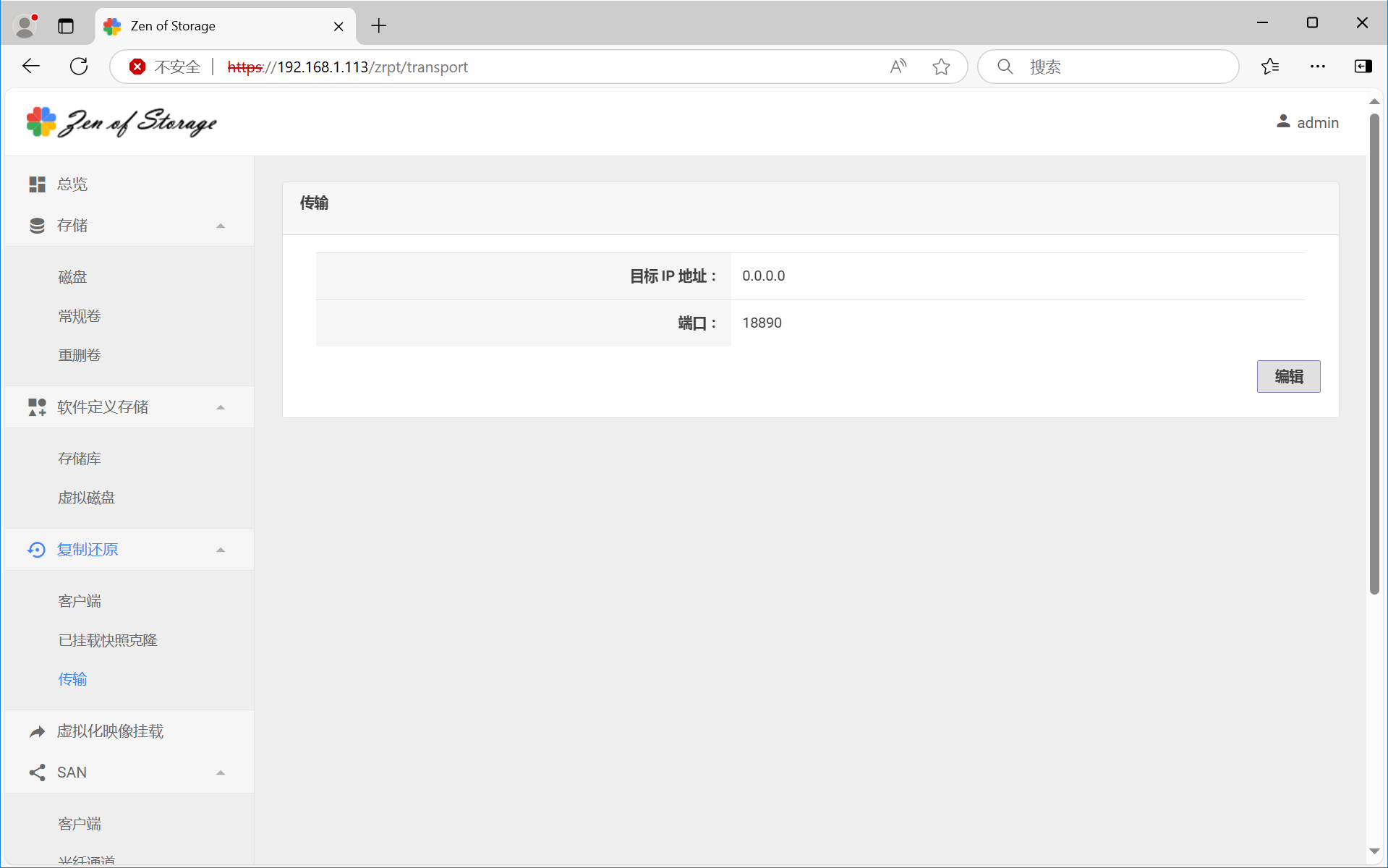This screenshot has width=1388, height=868.
Task: Collapse the 软件定义存储 section arrow
Action: click(x=221, y=407)
